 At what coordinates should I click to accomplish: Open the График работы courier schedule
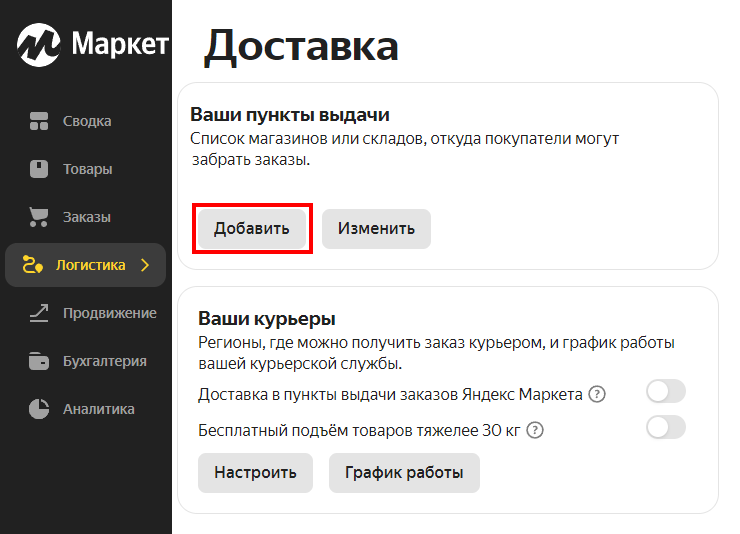(404, 473)
